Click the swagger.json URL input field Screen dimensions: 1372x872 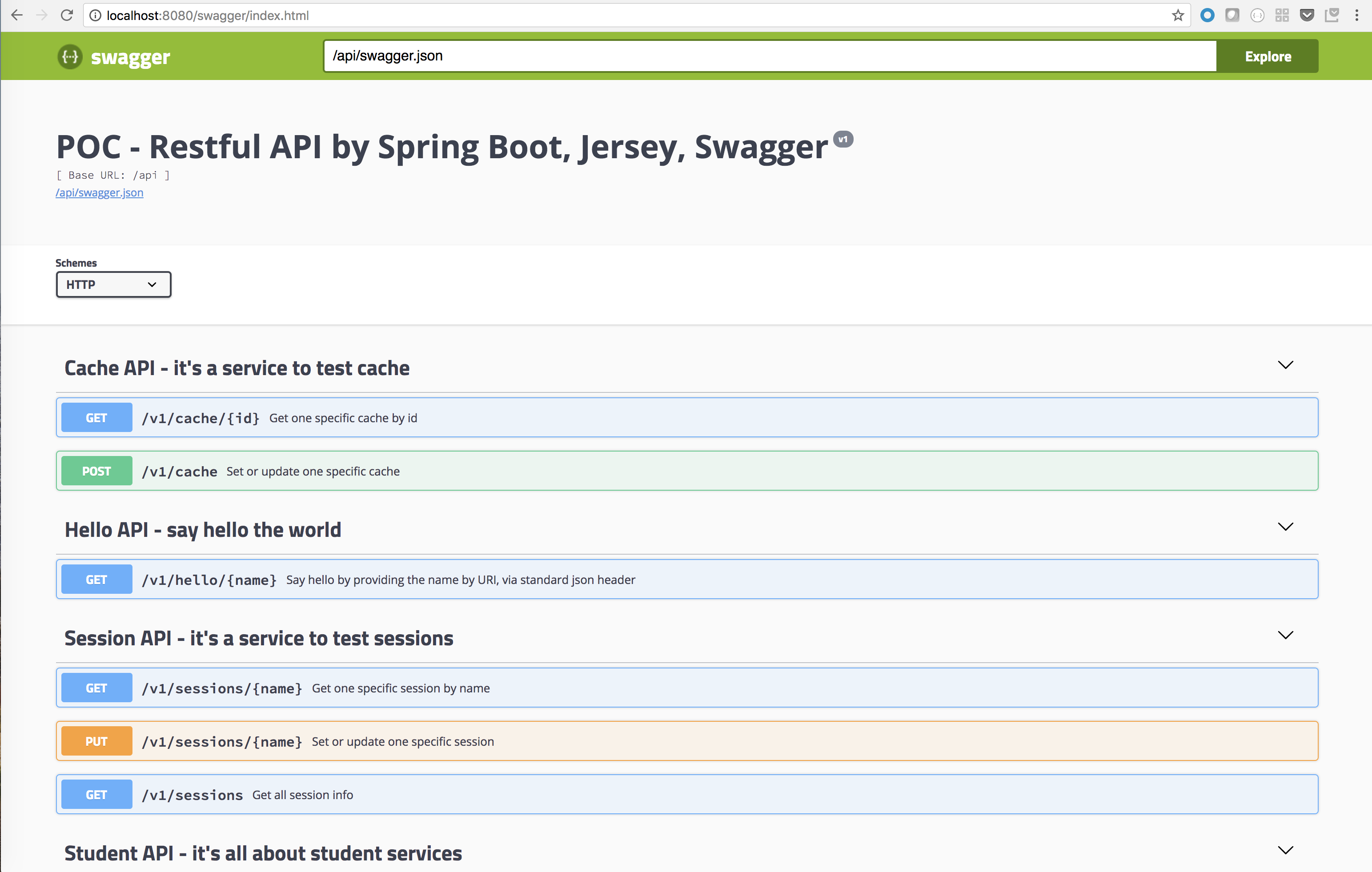[x=769, y=56]
